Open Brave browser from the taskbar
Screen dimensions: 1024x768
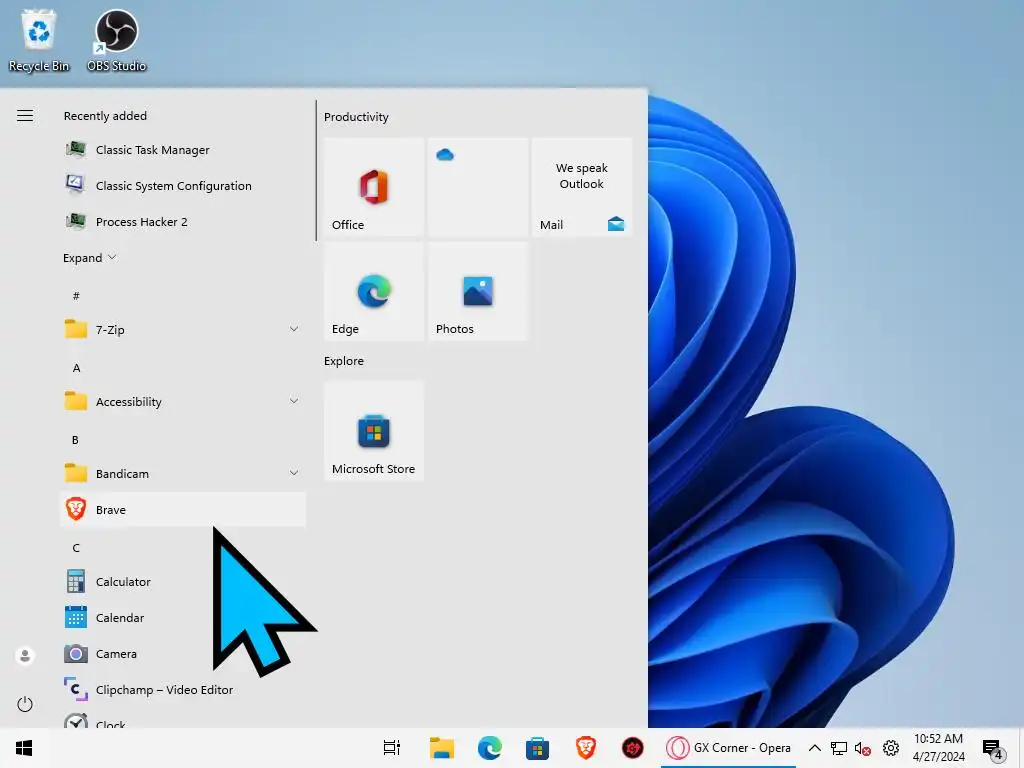click(x=585, y=748)
